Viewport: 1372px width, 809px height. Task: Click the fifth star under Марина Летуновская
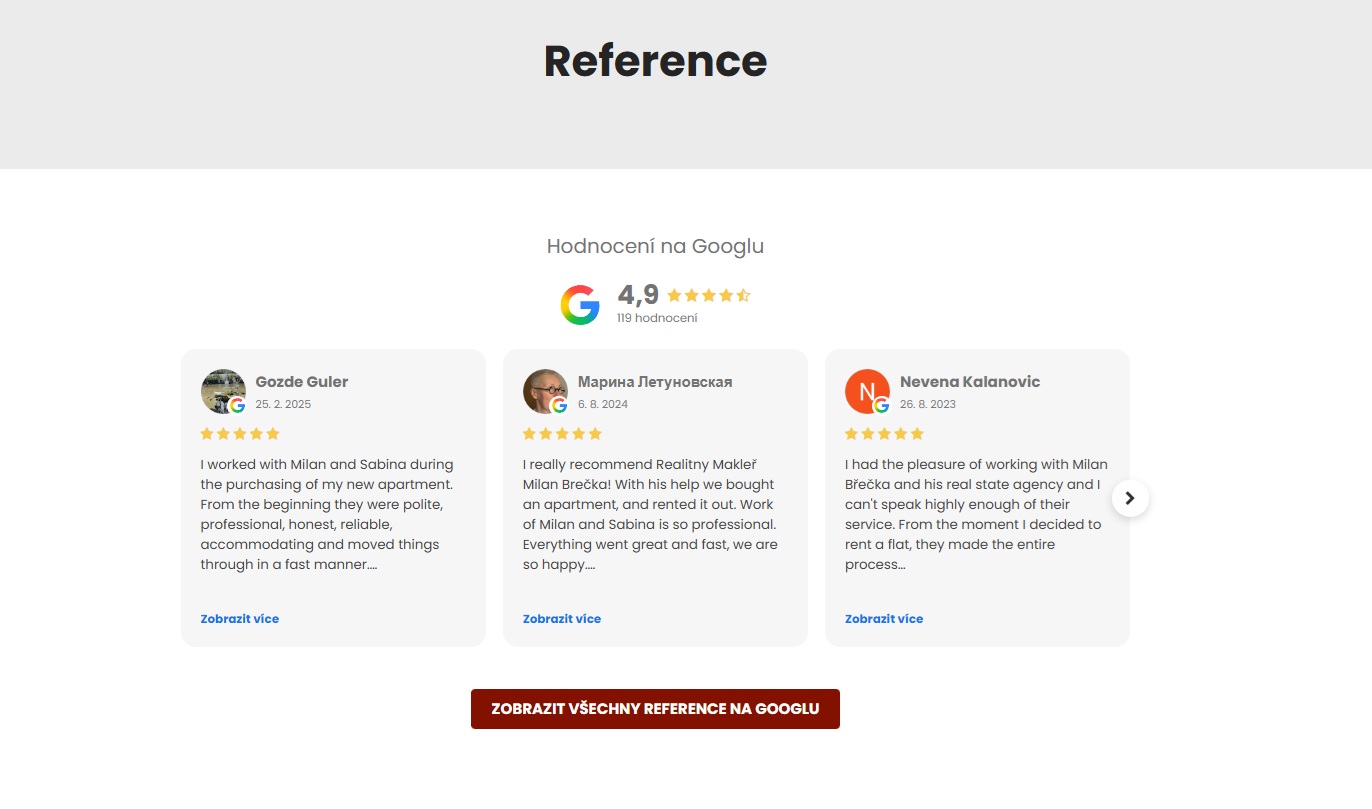597,433
